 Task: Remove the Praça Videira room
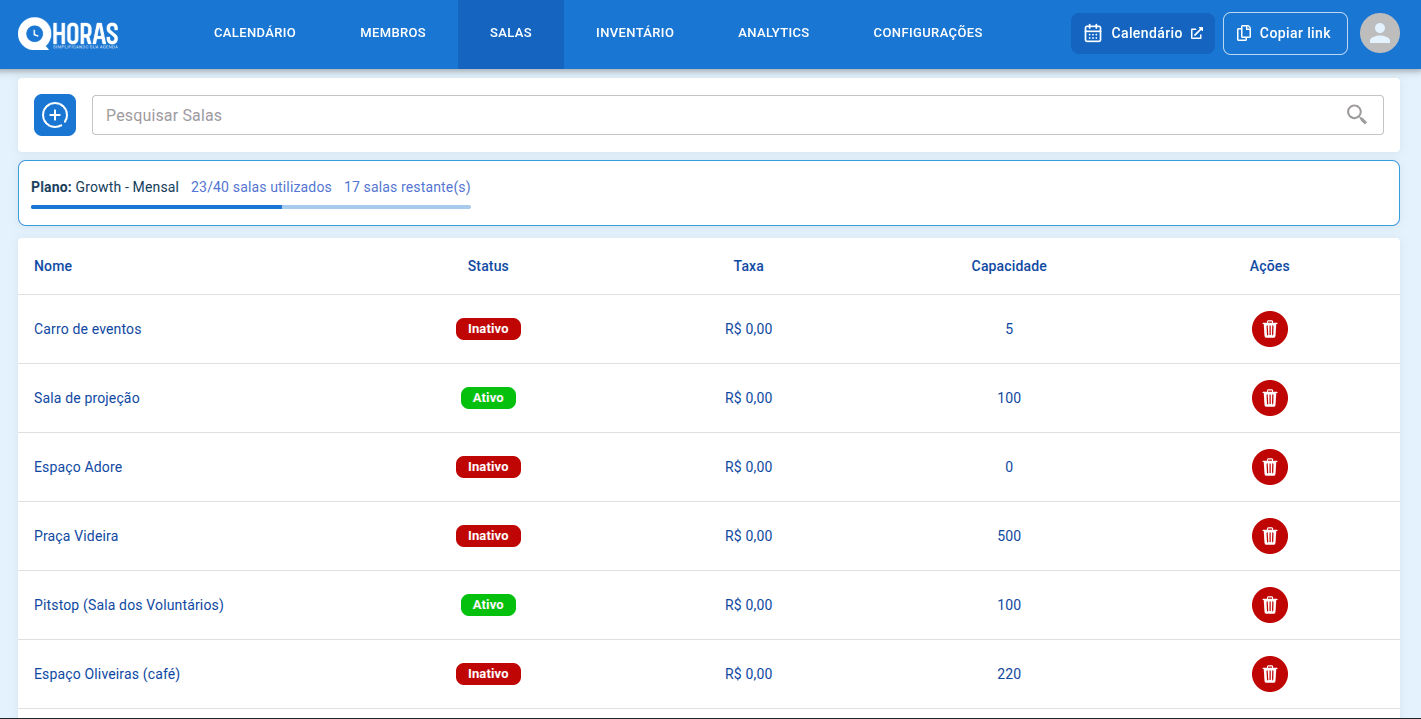pyautogui.click(x=1269, y=536)
